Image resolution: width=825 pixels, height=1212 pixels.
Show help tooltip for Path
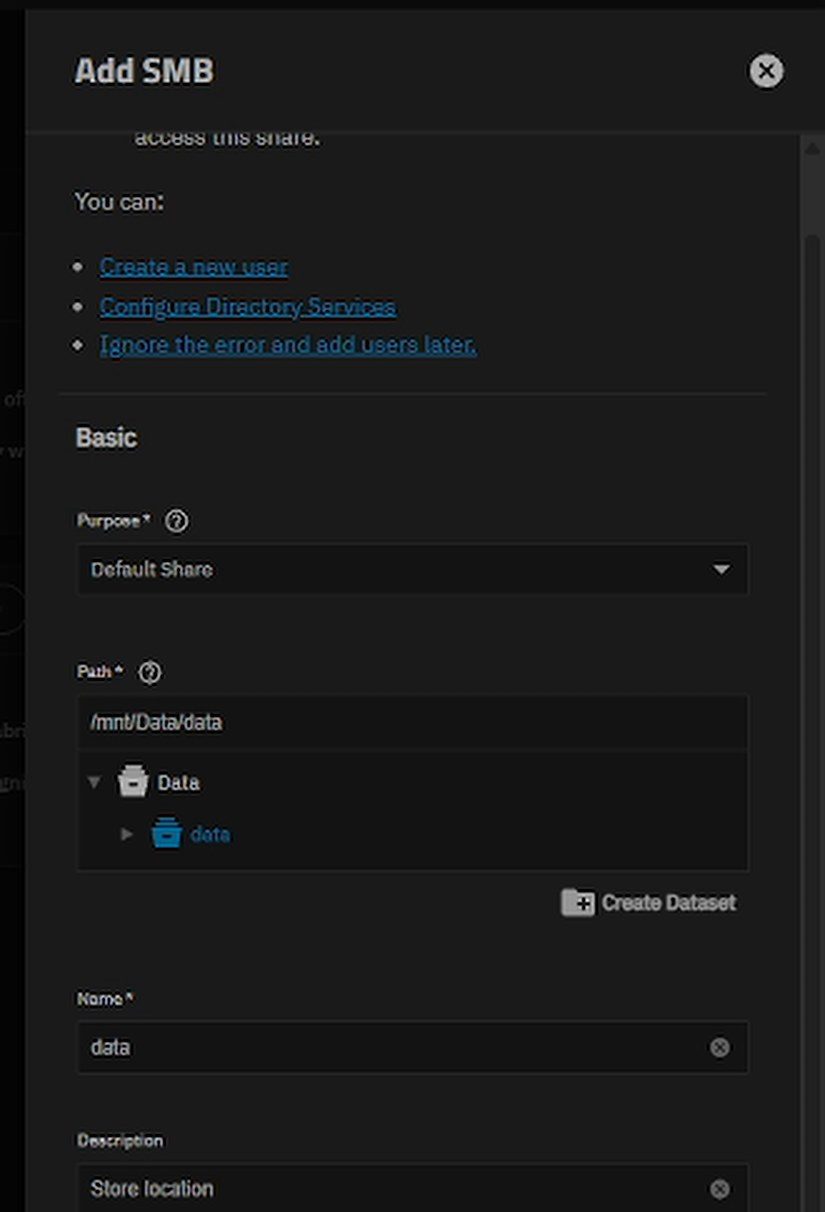click(x=150, y=672)
